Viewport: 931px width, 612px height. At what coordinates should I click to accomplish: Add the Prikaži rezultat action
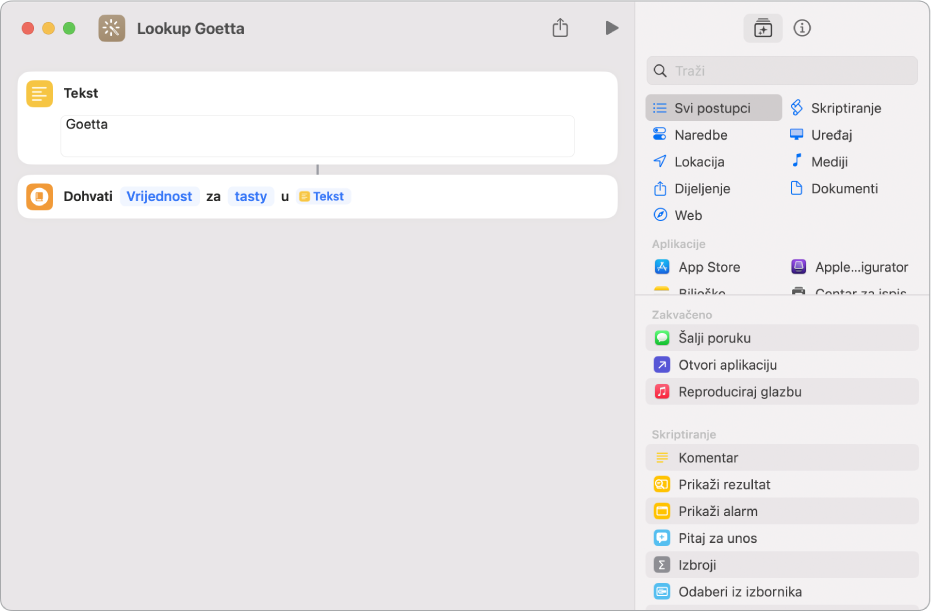tap(782, 484)
